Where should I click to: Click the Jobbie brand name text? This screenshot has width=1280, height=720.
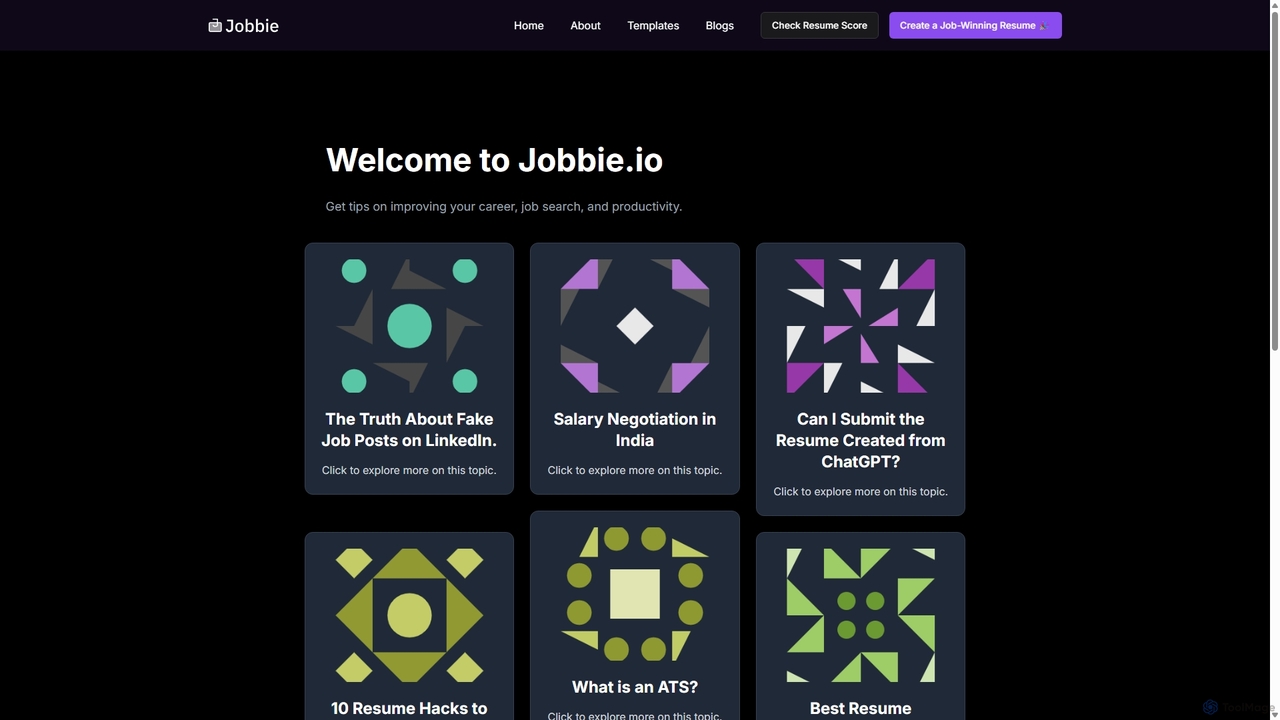click(252, 26)
